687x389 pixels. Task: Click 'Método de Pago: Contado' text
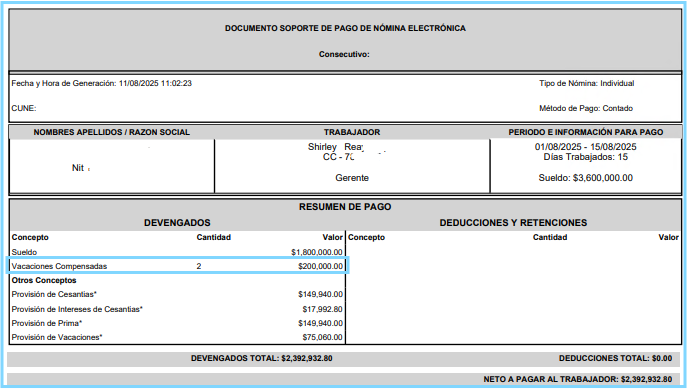click(x=586, y=108)
